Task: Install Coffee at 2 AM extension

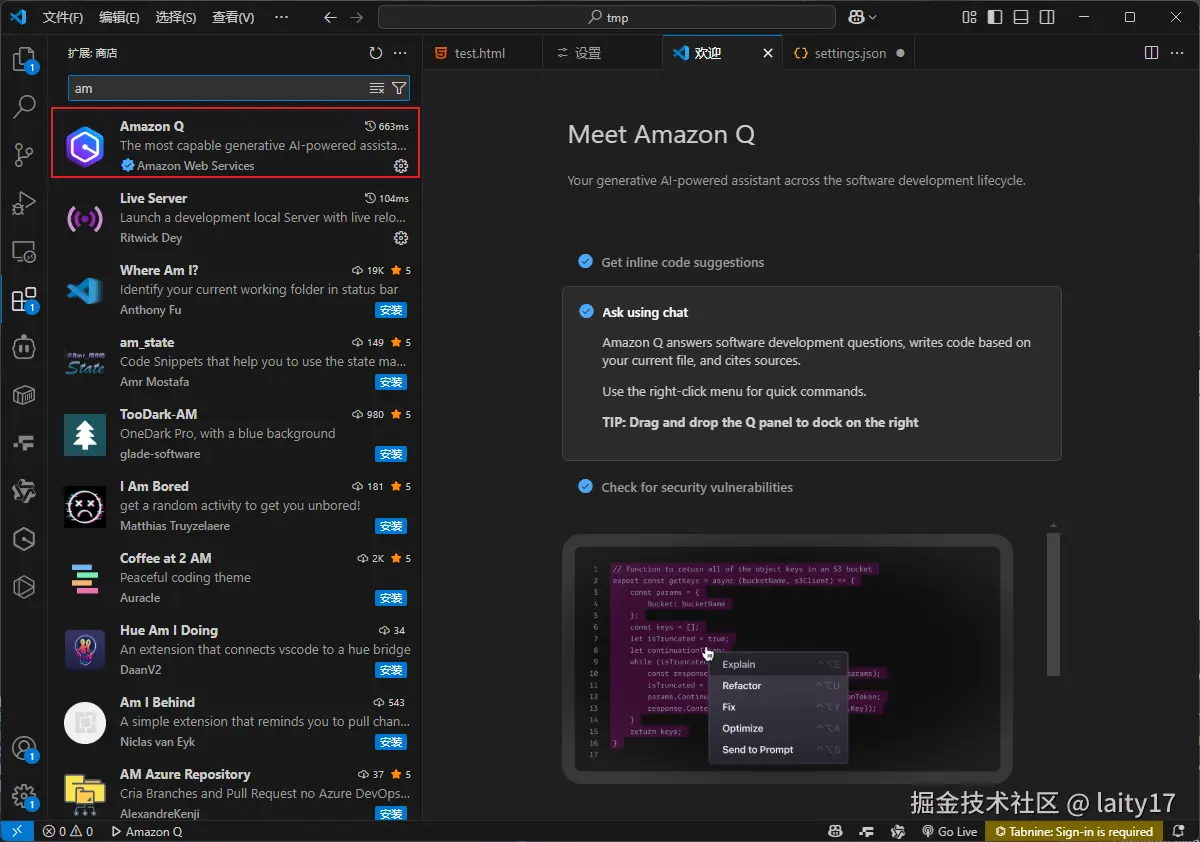Action: point(391,598)
